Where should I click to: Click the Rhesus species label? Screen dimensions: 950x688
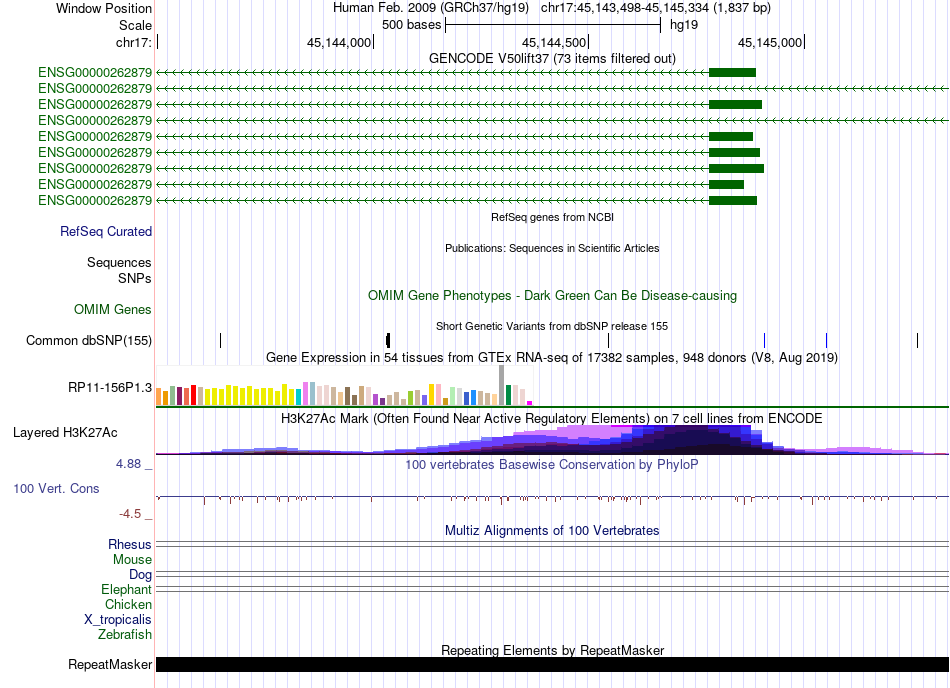(x=130, y=544)
